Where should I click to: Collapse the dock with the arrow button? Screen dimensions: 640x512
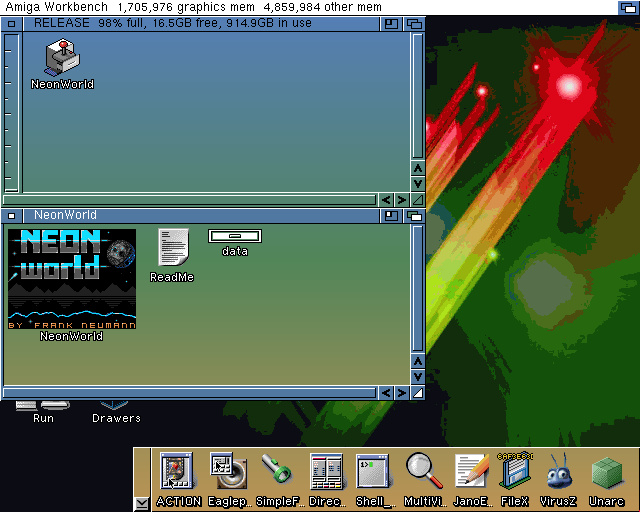[142, 503]
